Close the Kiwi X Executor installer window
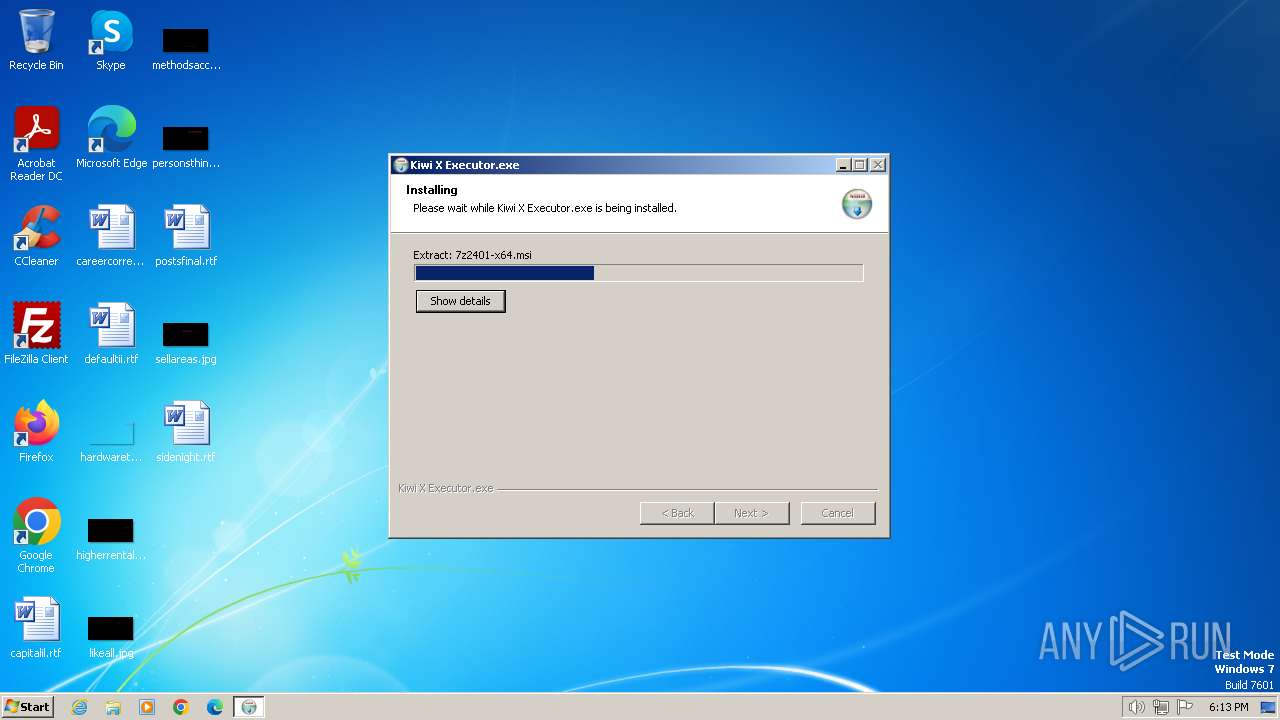The height and width of the screenshot is (720, 1280). (x=877, y=165)
